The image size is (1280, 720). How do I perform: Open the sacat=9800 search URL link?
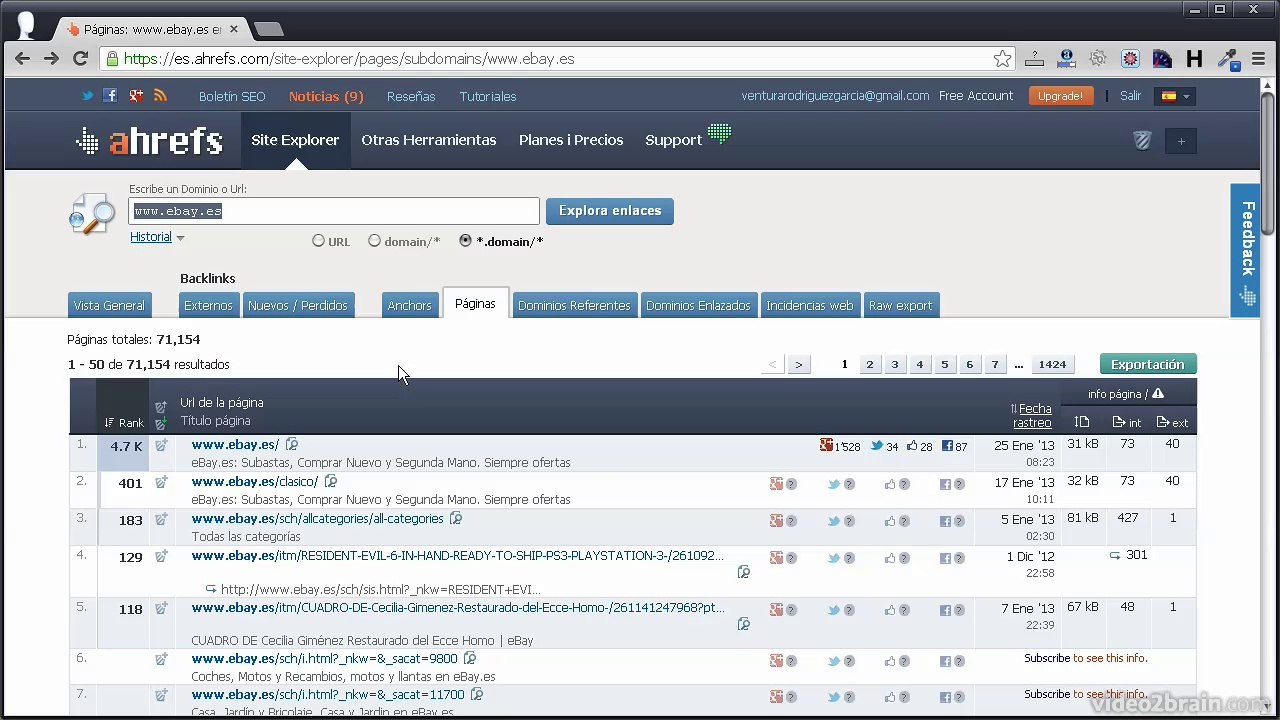point(324,658)
